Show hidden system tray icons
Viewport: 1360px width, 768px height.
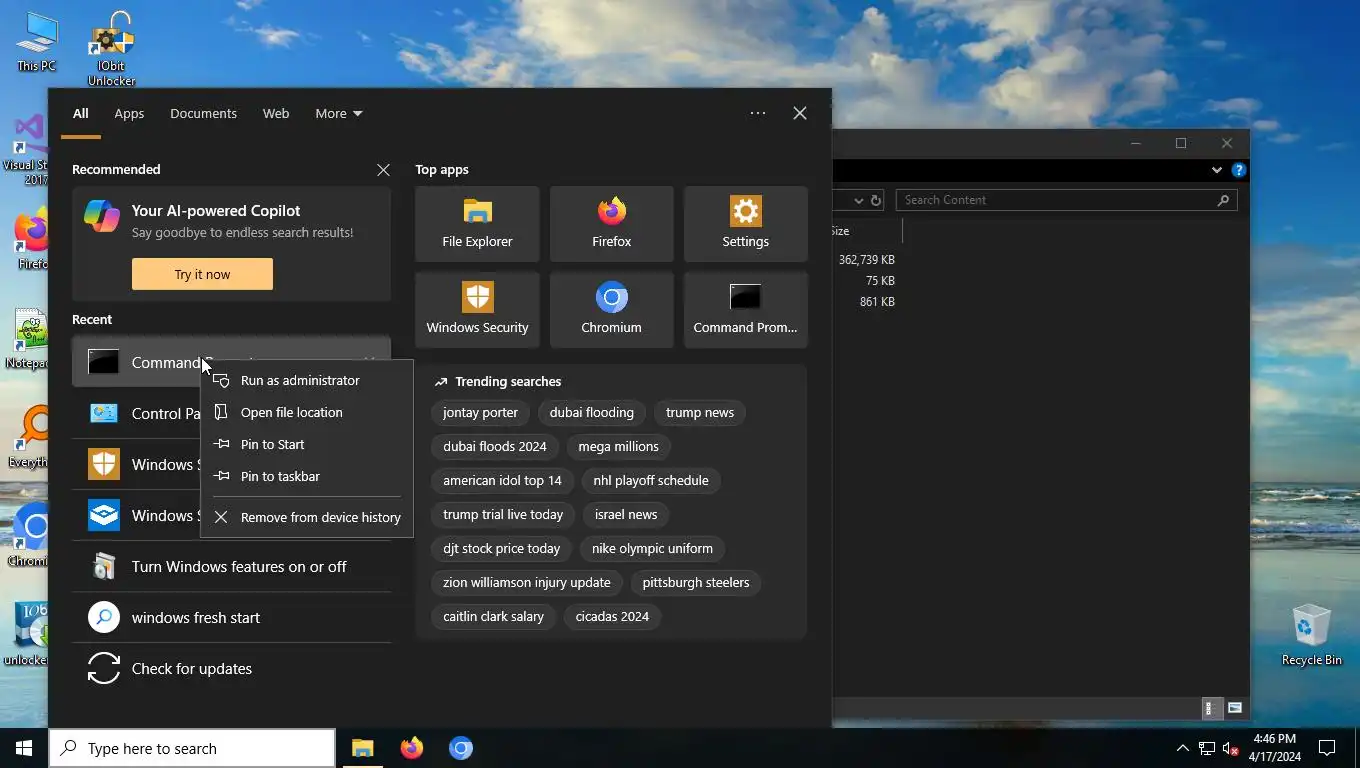[1182, 748]
